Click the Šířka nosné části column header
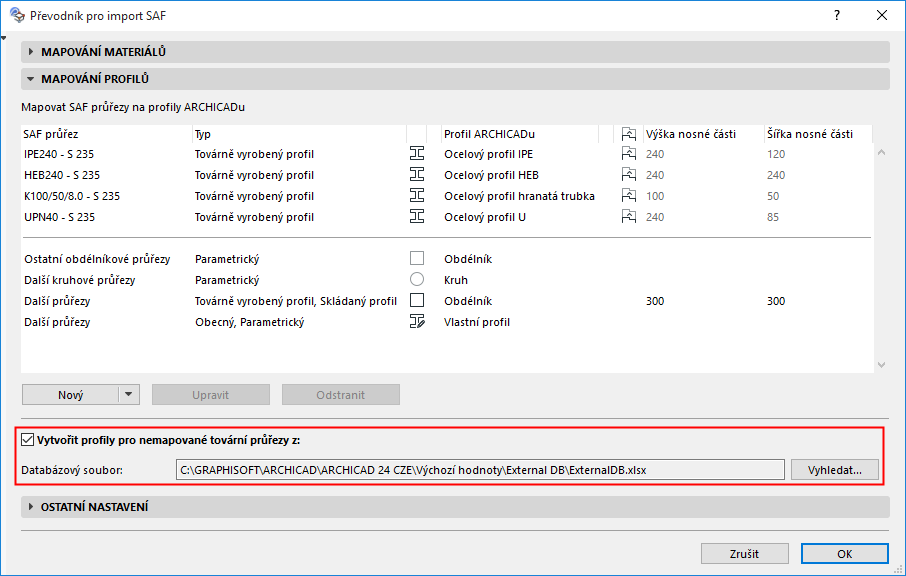Image resolution: width=906 pixels, height=576 pixels. pos(818,134)
